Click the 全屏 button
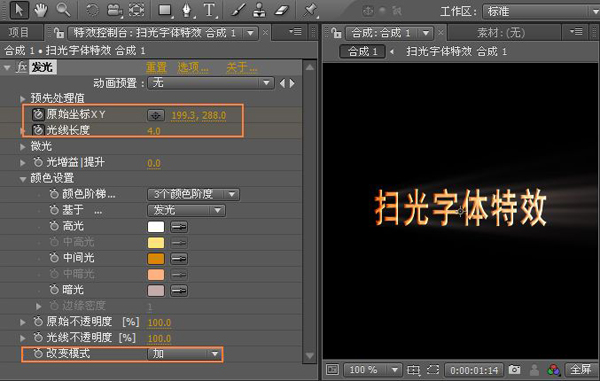This screenshot has height=381, width=600. [580, 370]
